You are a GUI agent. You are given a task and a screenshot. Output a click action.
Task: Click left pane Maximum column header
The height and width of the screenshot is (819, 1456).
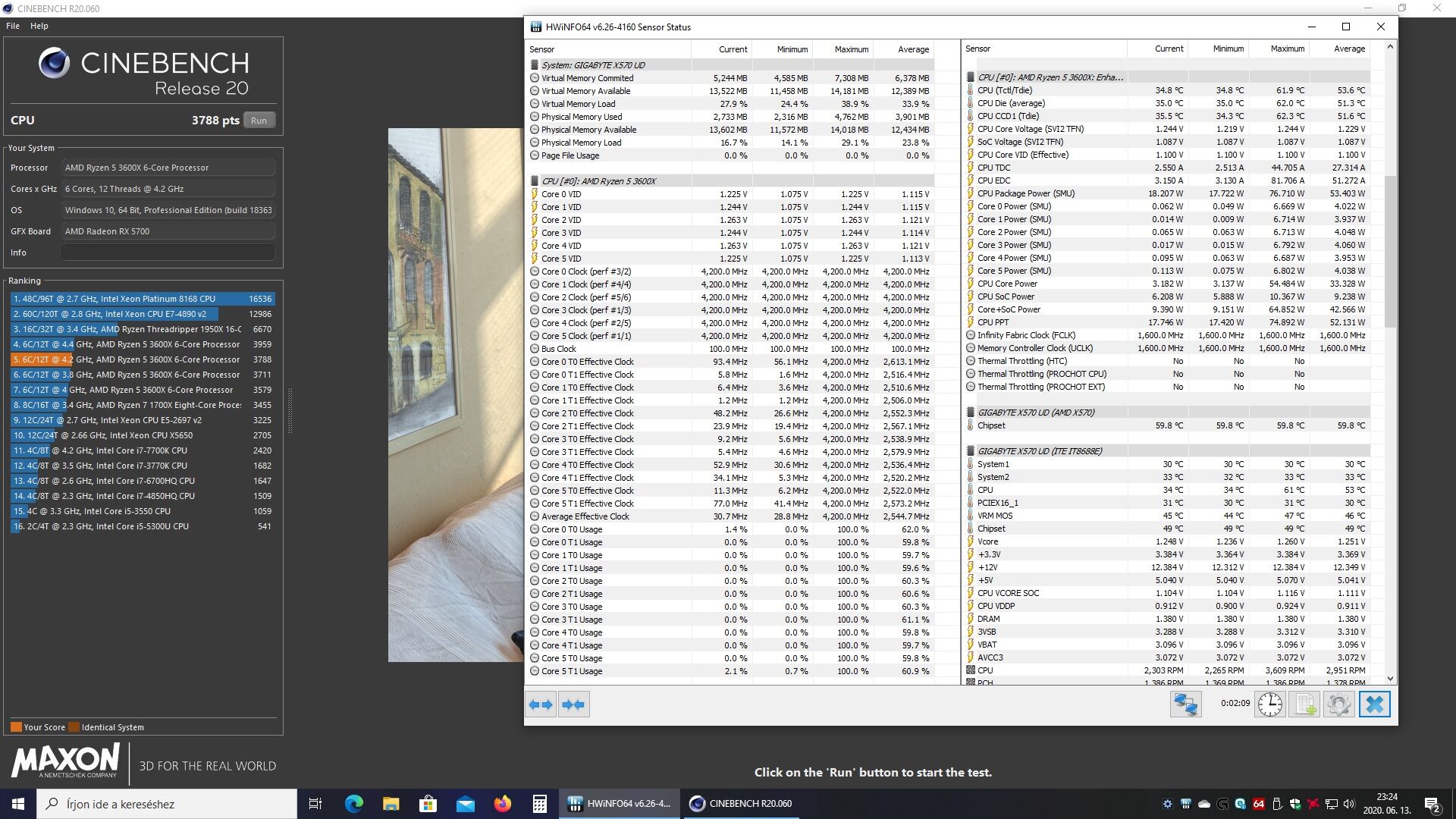tap(843, 49)
